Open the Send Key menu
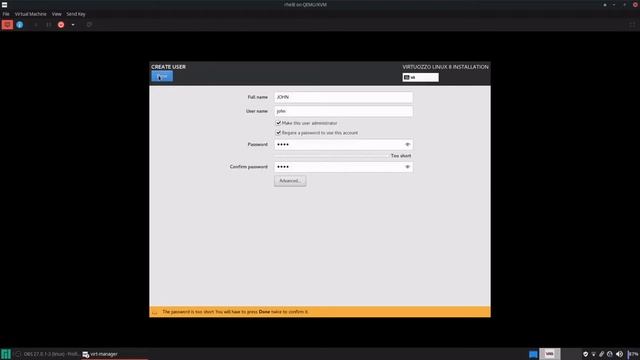The height and width of the screenshot is (360, 640). point(76,14)
